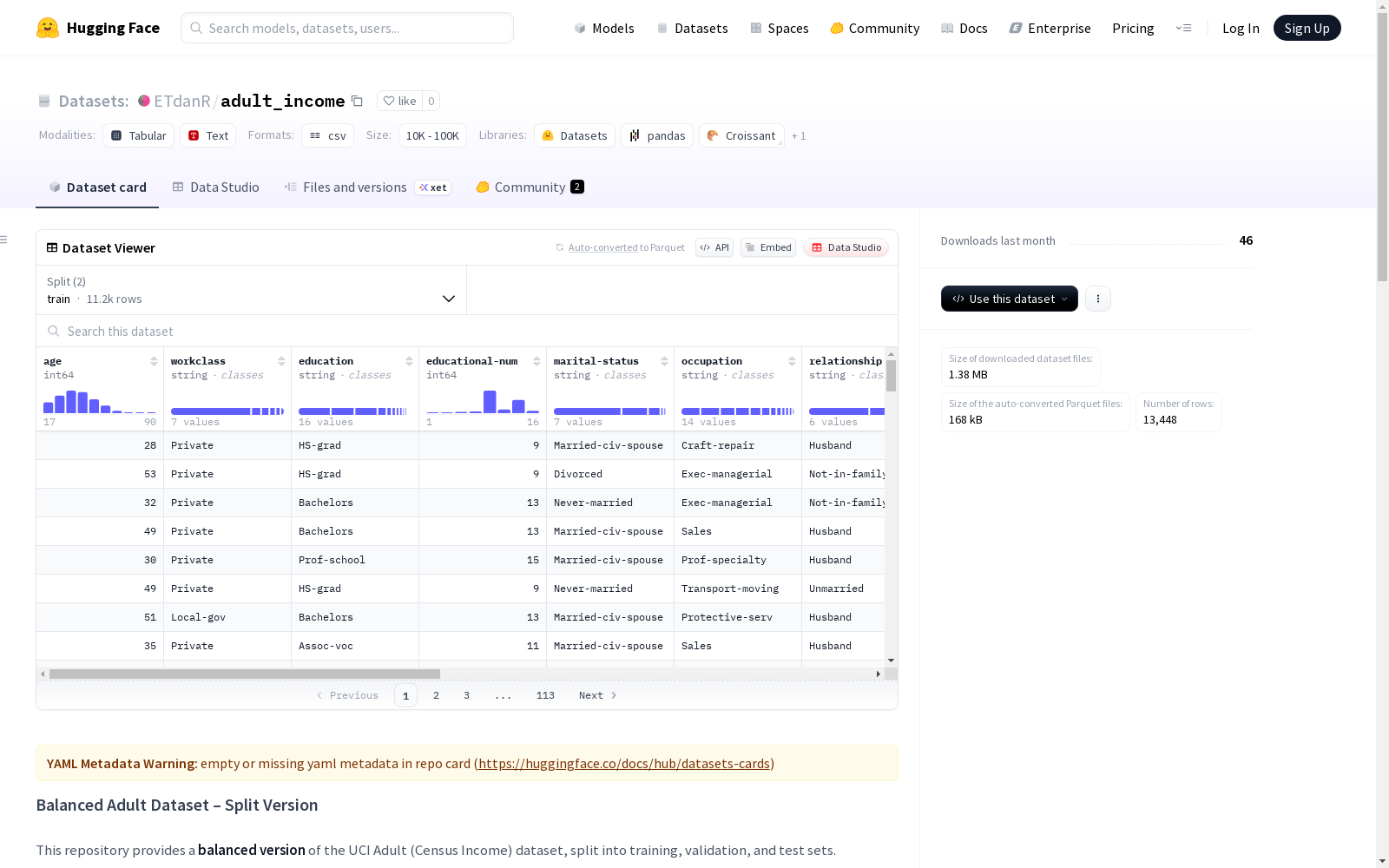Select the Prof-school cell in education column
The width and height of the screenshot is (1389, 868).
click(355, 560)
